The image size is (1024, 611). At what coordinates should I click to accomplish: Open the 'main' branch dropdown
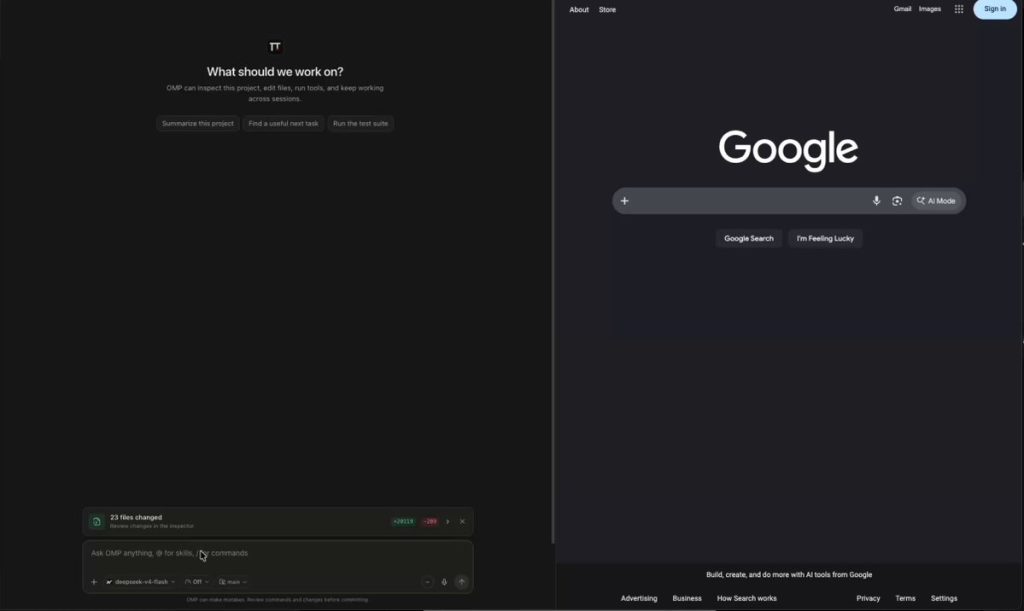tap(233, 582)
